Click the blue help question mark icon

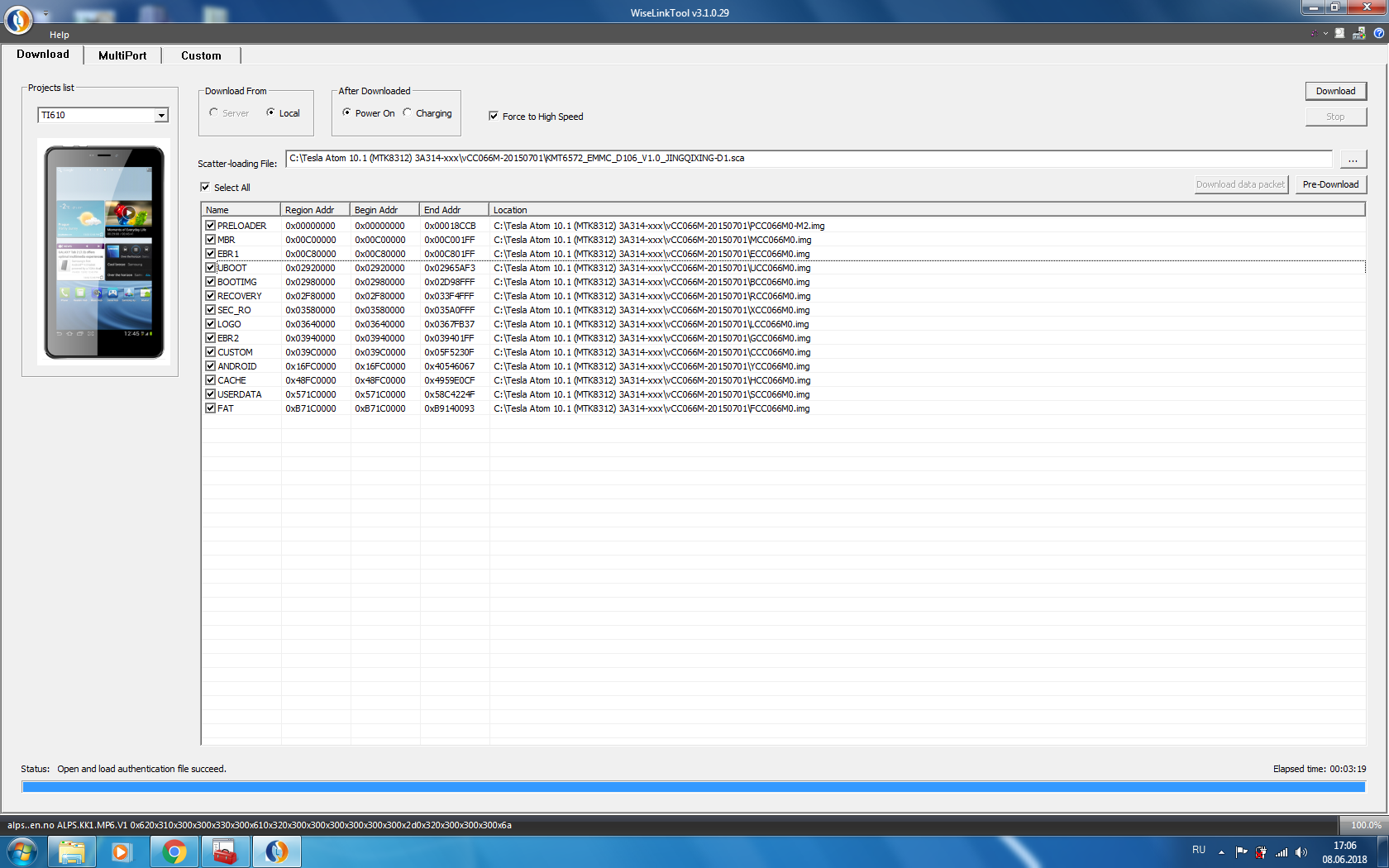[1378, 34]
